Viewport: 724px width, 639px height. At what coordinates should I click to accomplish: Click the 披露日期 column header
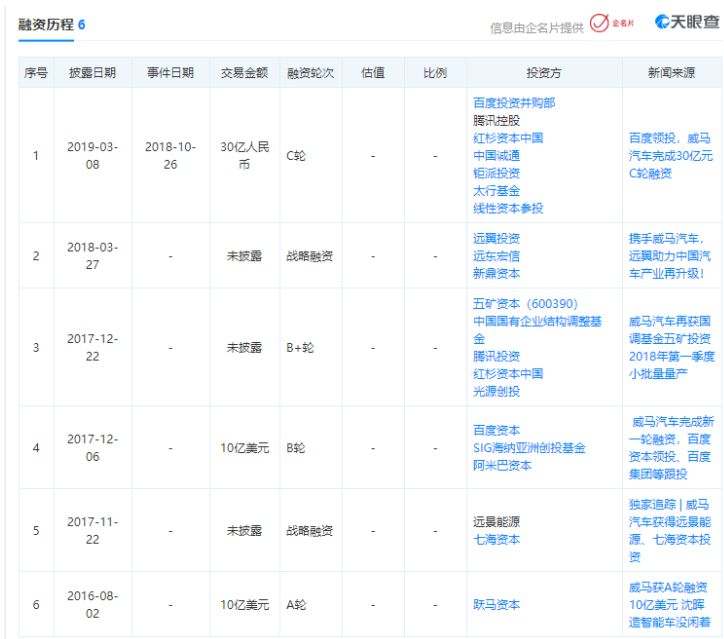coord(92,72)
